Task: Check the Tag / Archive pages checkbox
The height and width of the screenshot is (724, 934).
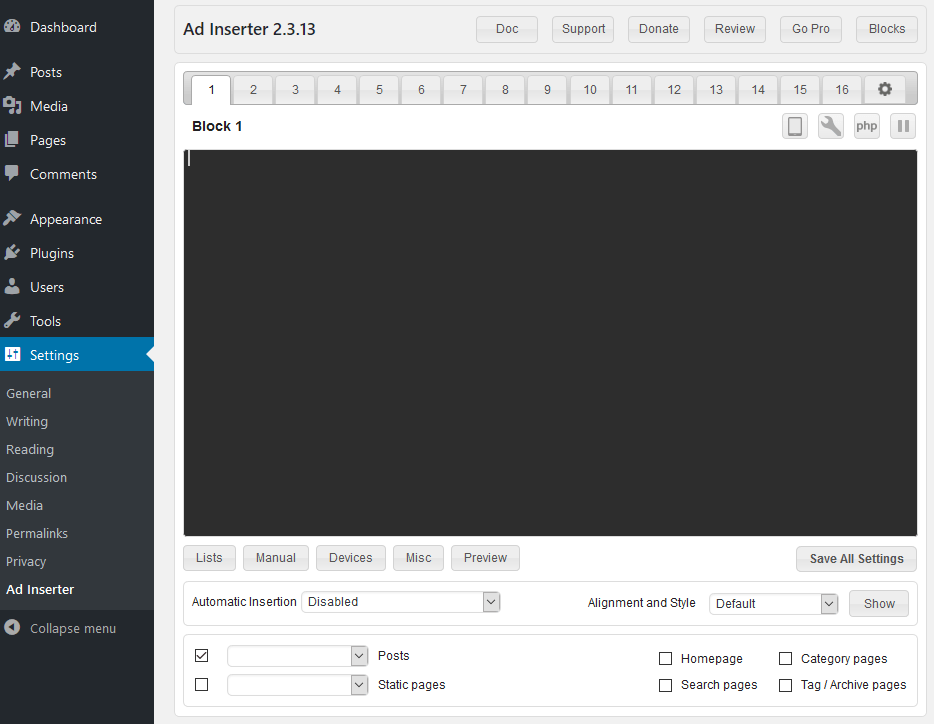Action: click(785, 685)
